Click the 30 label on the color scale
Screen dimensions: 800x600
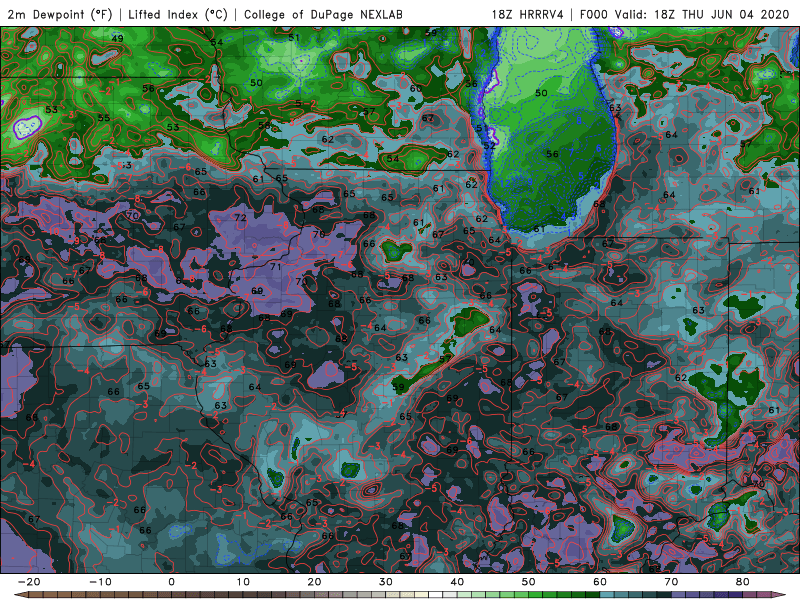(386, 582)
